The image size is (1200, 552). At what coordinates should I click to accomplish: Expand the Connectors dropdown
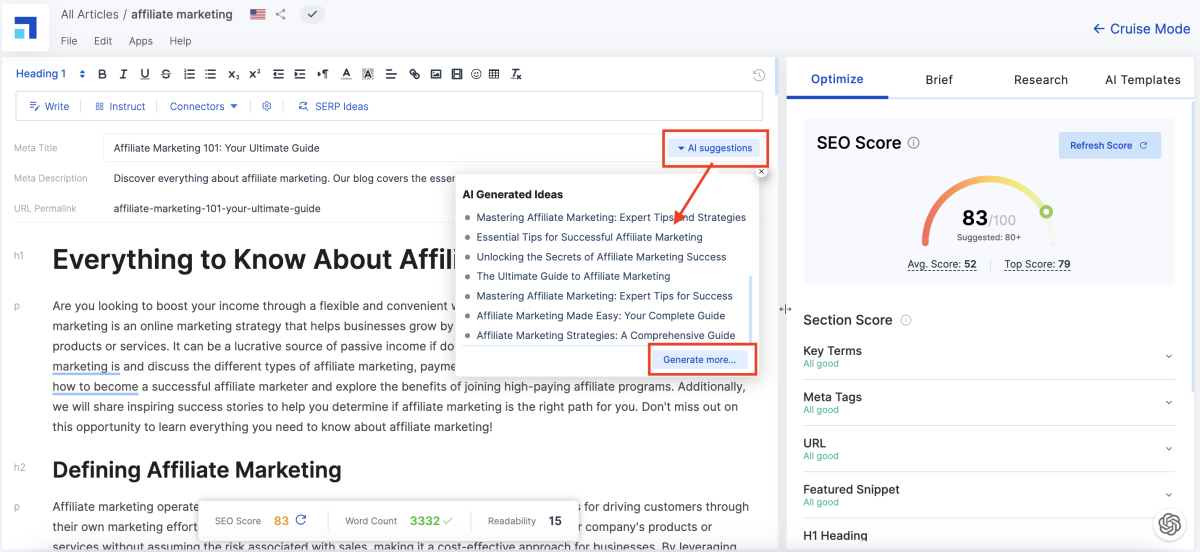pyautogui.click(x=203, y=106)
